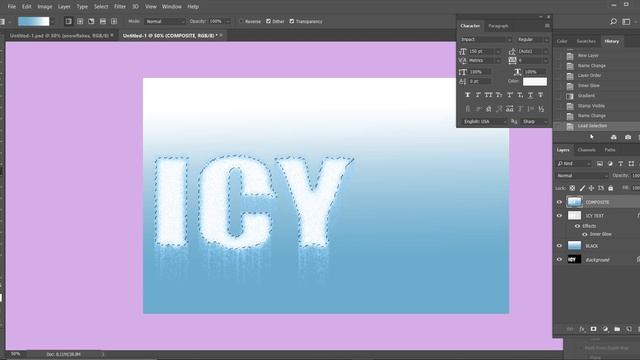Open the Image menu

click(44, 7)
